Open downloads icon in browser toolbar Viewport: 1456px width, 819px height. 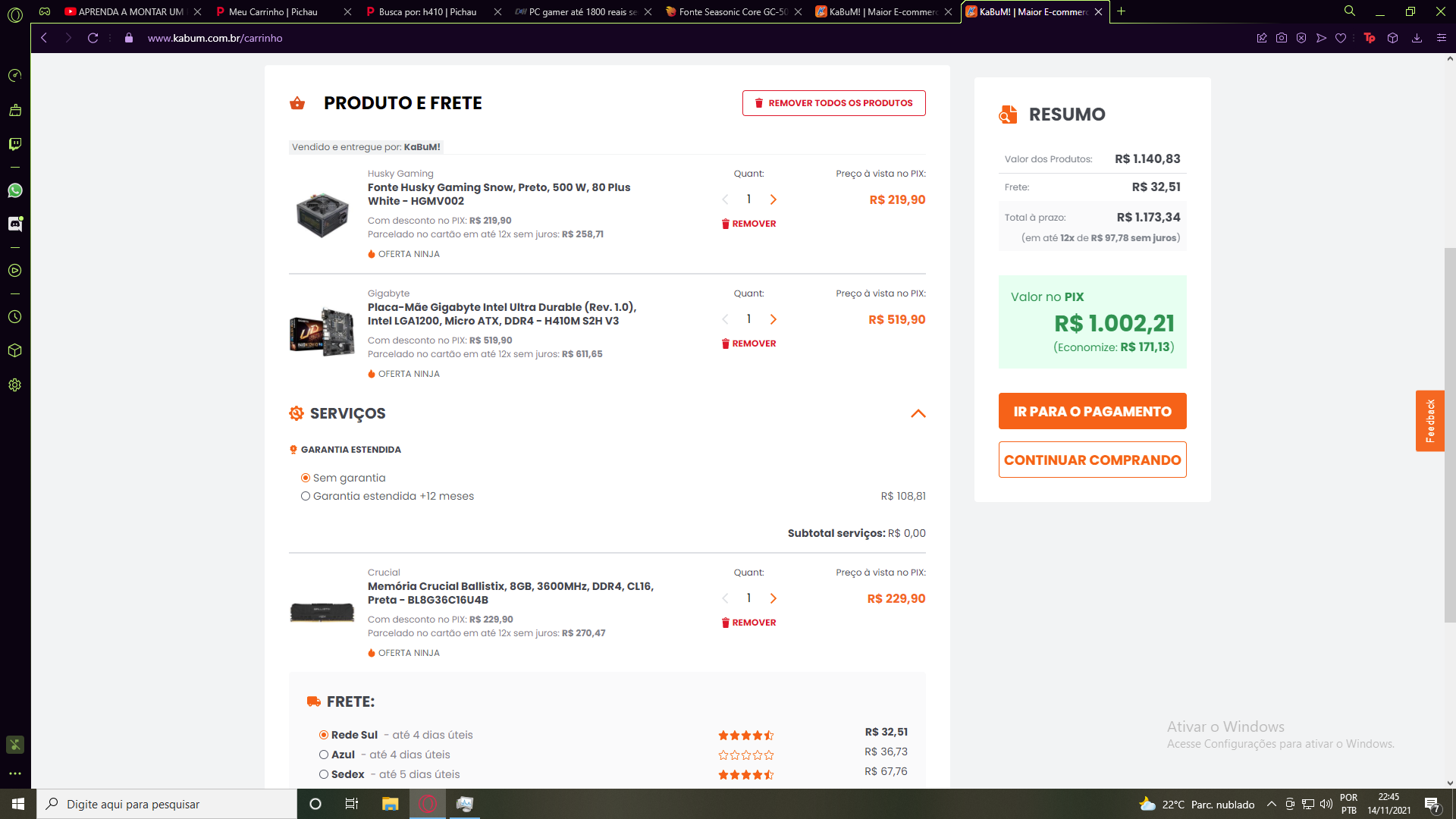1417,38
